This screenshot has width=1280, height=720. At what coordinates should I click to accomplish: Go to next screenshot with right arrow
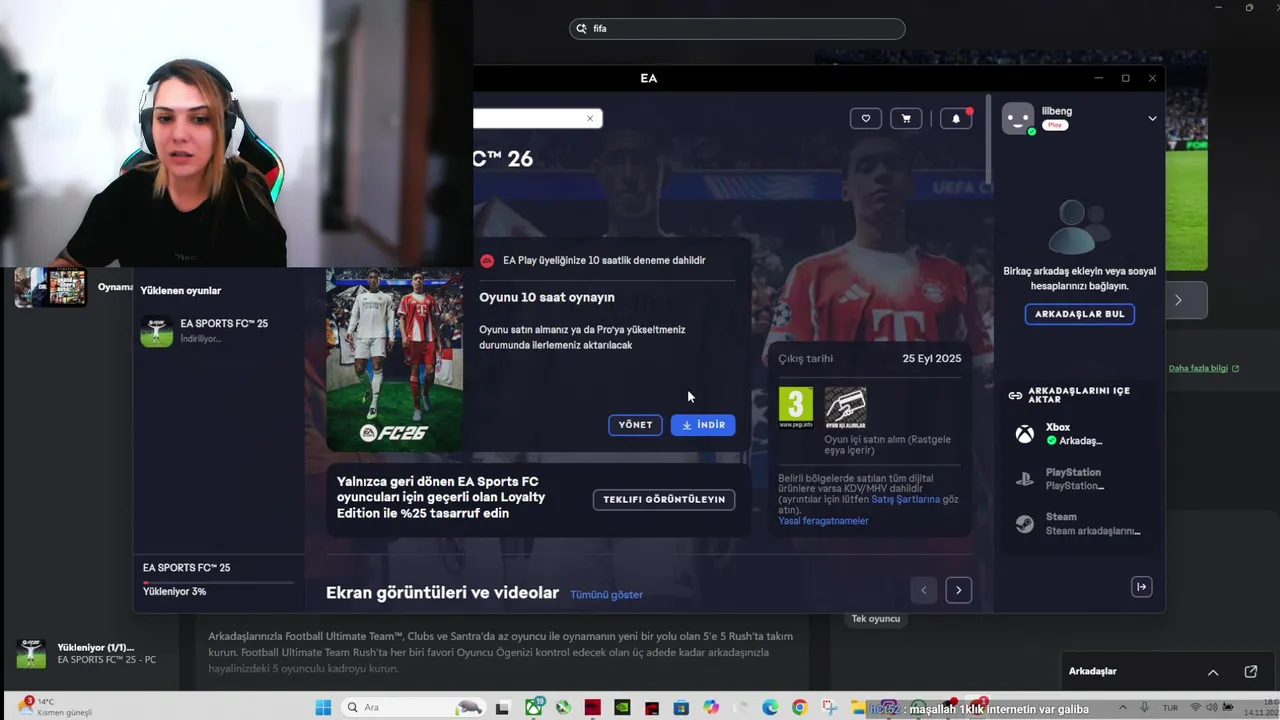point(958,590)
